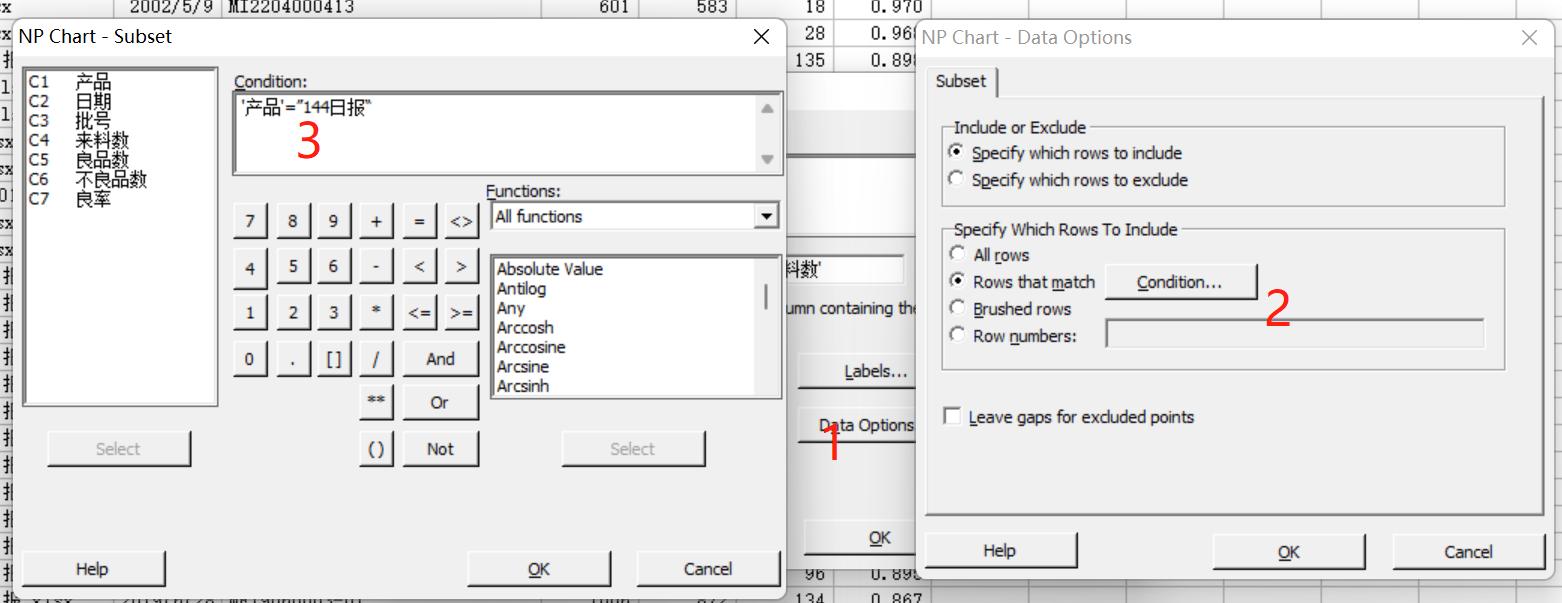Screen dimensions: 1562x603
Task: Enable 'Leave gaps for excluded points' checkbox
Action: 953,417
